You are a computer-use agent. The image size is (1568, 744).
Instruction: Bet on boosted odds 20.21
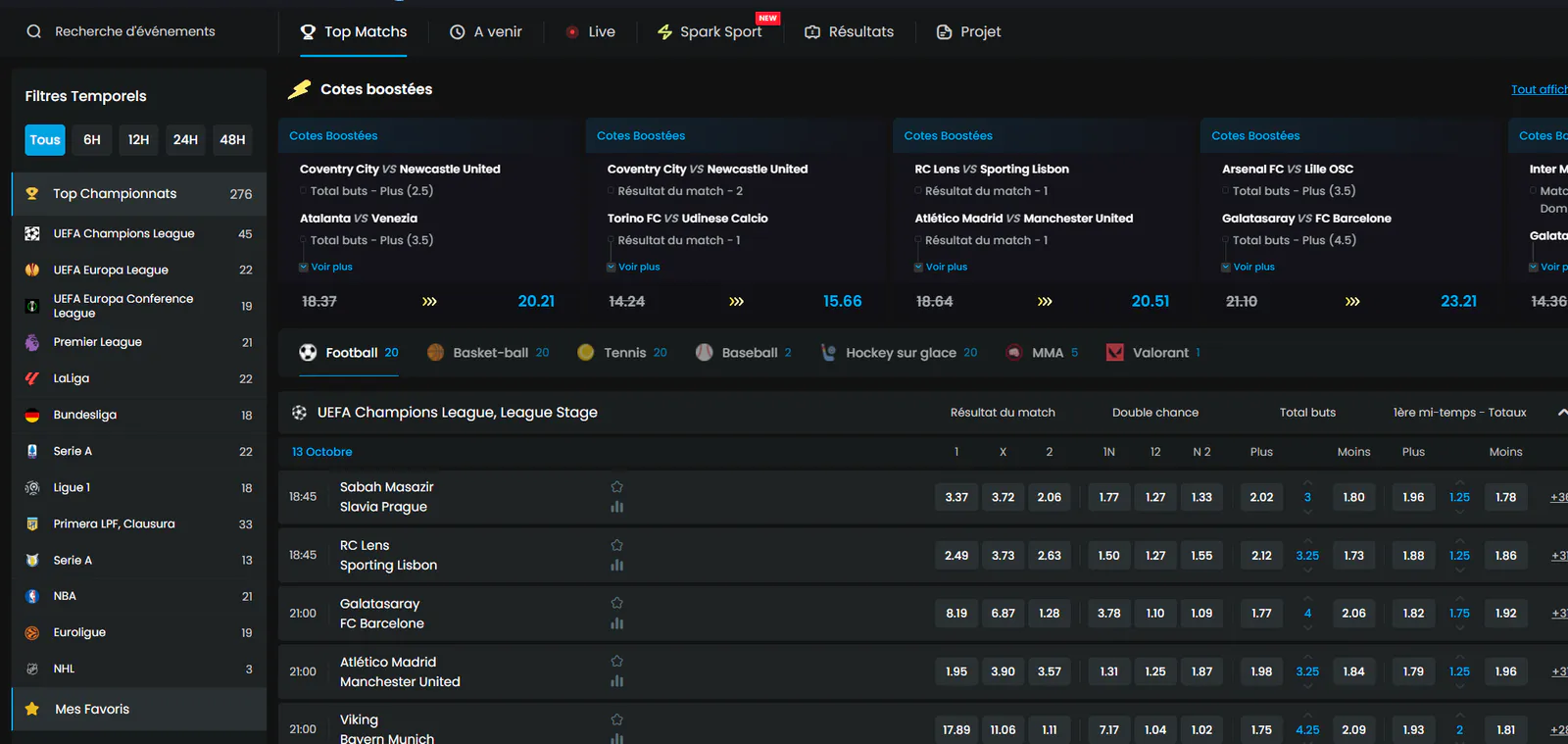(x=536, y=301)
